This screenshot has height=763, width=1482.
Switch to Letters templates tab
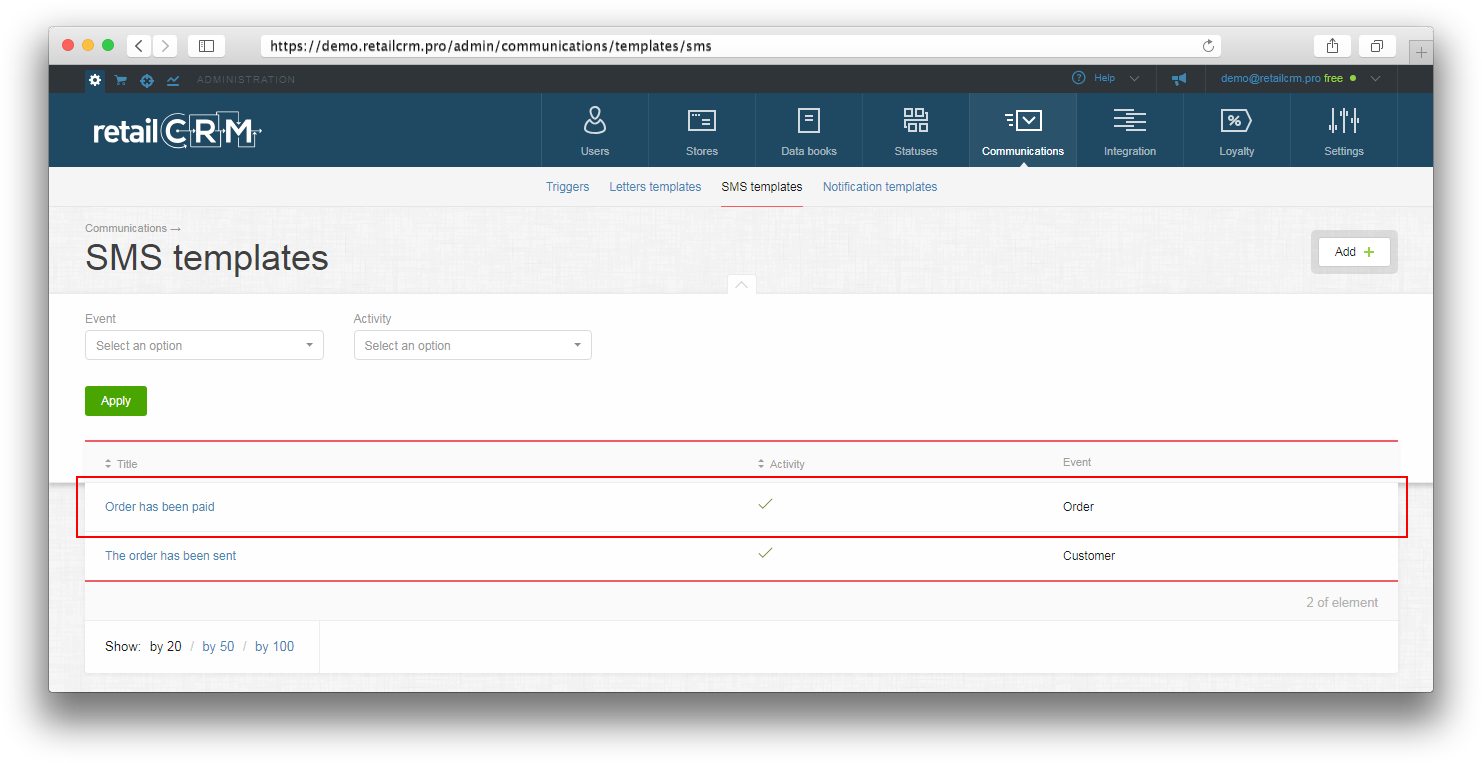pyautogui.click(x=655, y=187)
